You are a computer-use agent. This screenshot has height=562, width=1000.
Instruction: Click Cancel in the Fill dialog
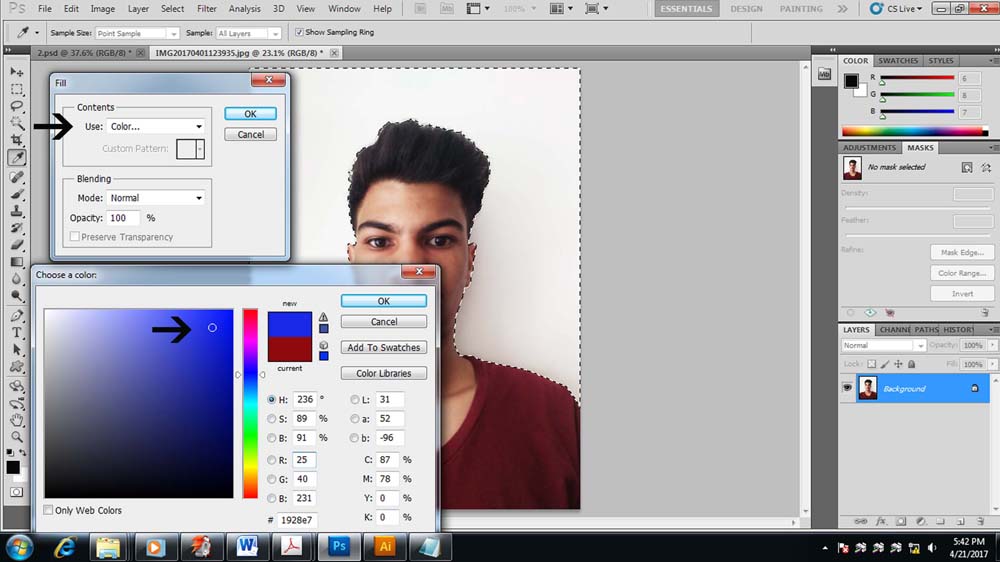pyautogui.click(x=250, y=135)
